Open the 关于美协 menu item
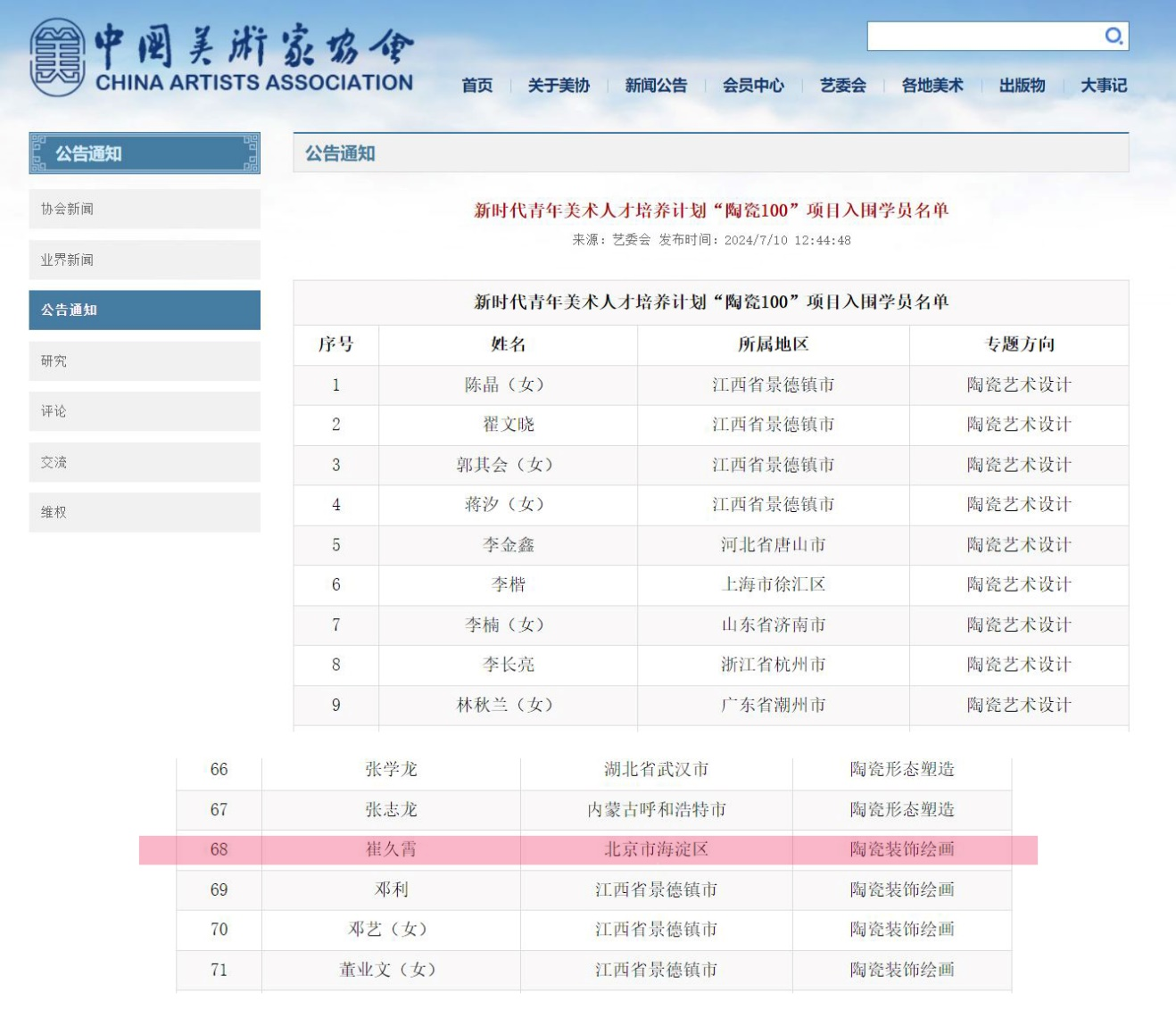Viewport: 1176px width, 1017px height. 559,86
